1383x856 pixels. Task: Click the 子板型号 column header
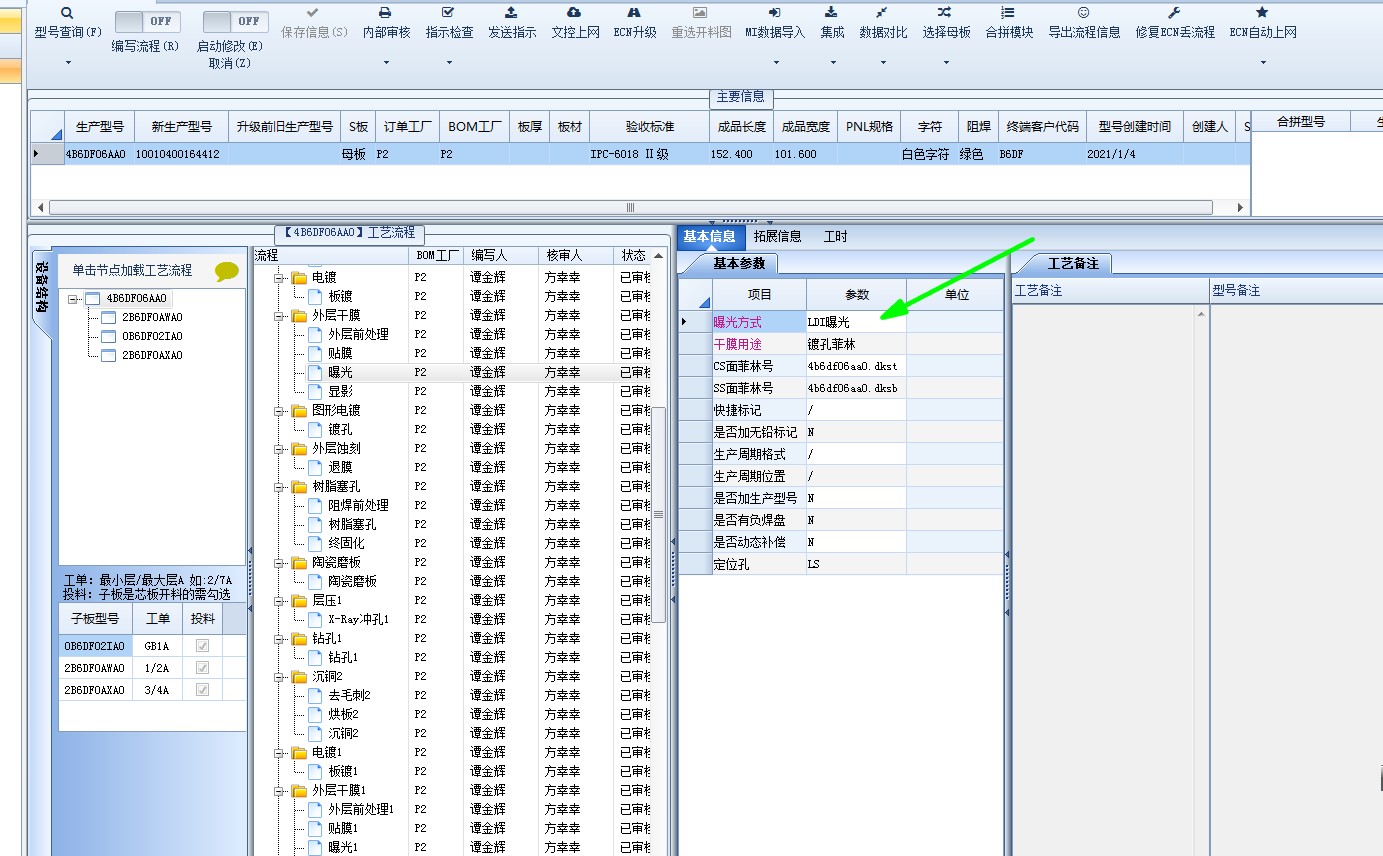tap(95, 619)
